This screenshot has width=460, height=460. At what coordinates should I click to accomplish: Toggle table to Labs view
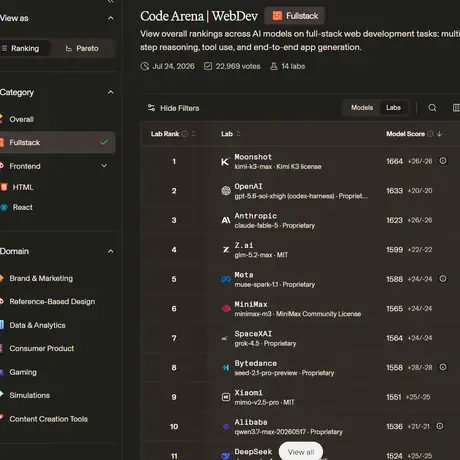point(393,108)
